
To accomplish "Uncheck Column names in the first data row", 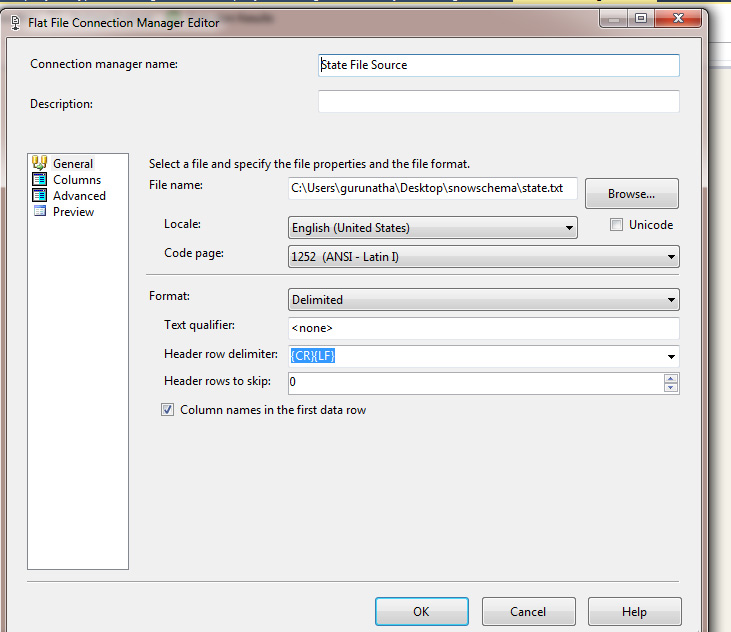I will click(167, 410).
